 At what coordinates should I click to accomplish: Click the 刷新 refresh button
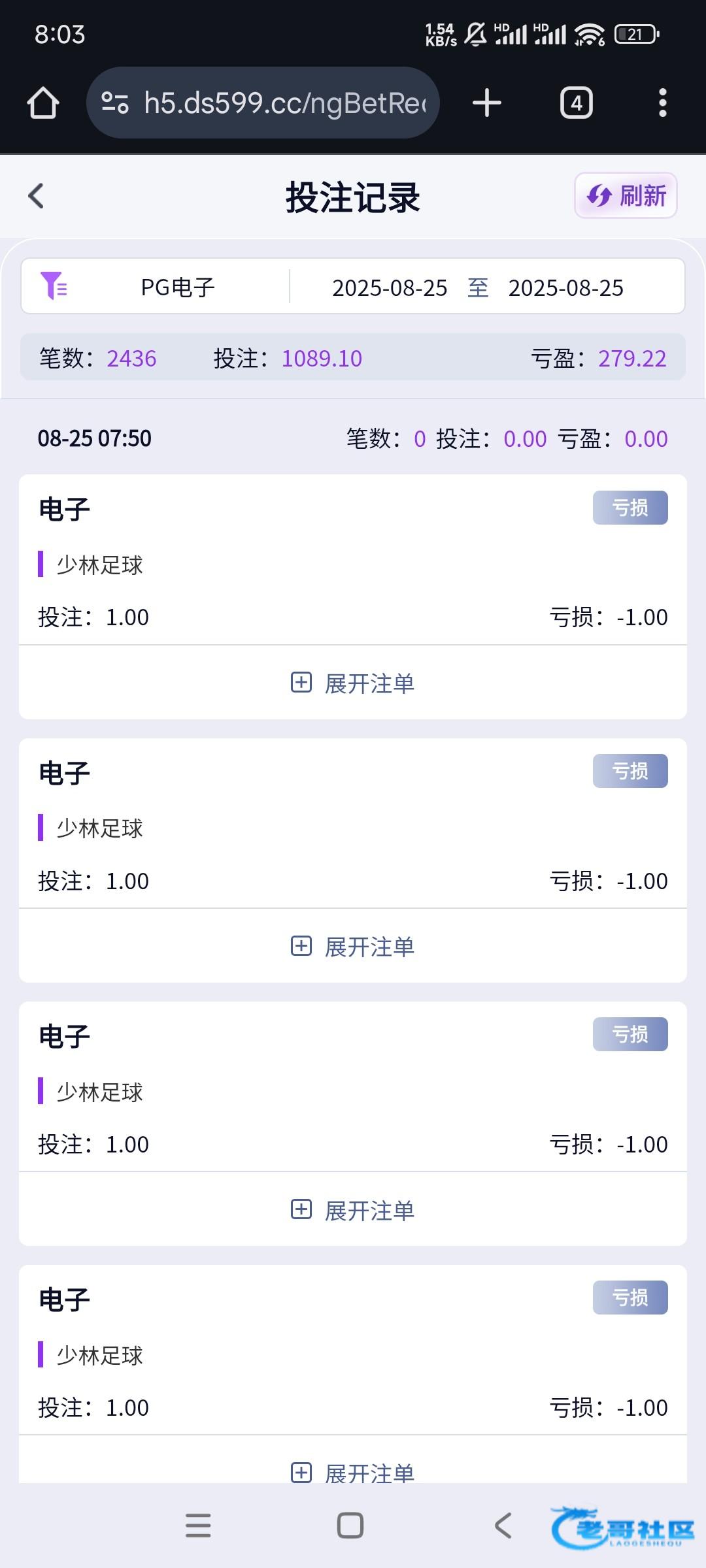(x=626, y=195)
